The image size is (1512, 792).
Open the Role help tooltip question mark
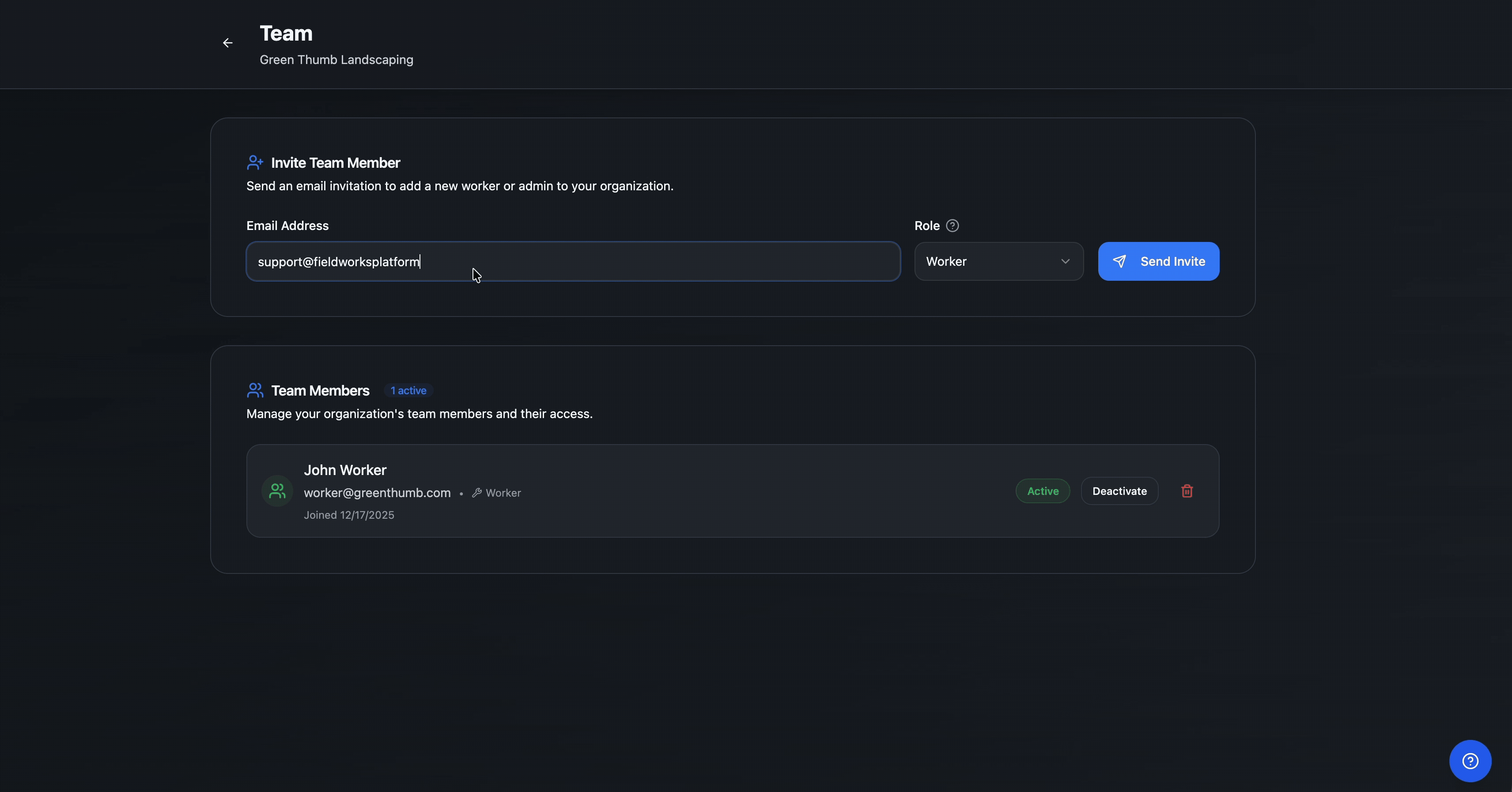[953, 225]
